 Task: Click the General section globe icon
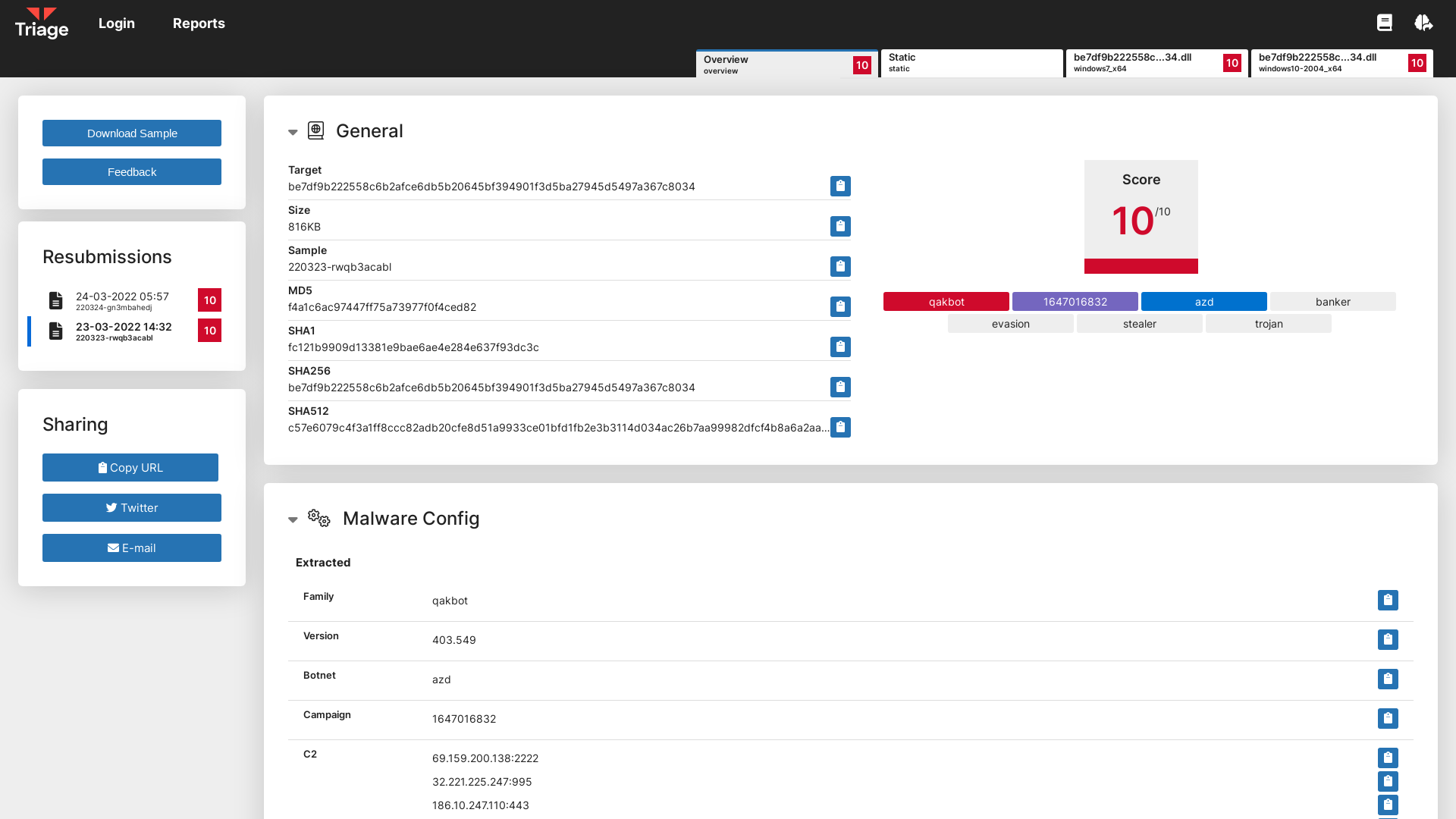pyautogui.click(x=316, y=130)
